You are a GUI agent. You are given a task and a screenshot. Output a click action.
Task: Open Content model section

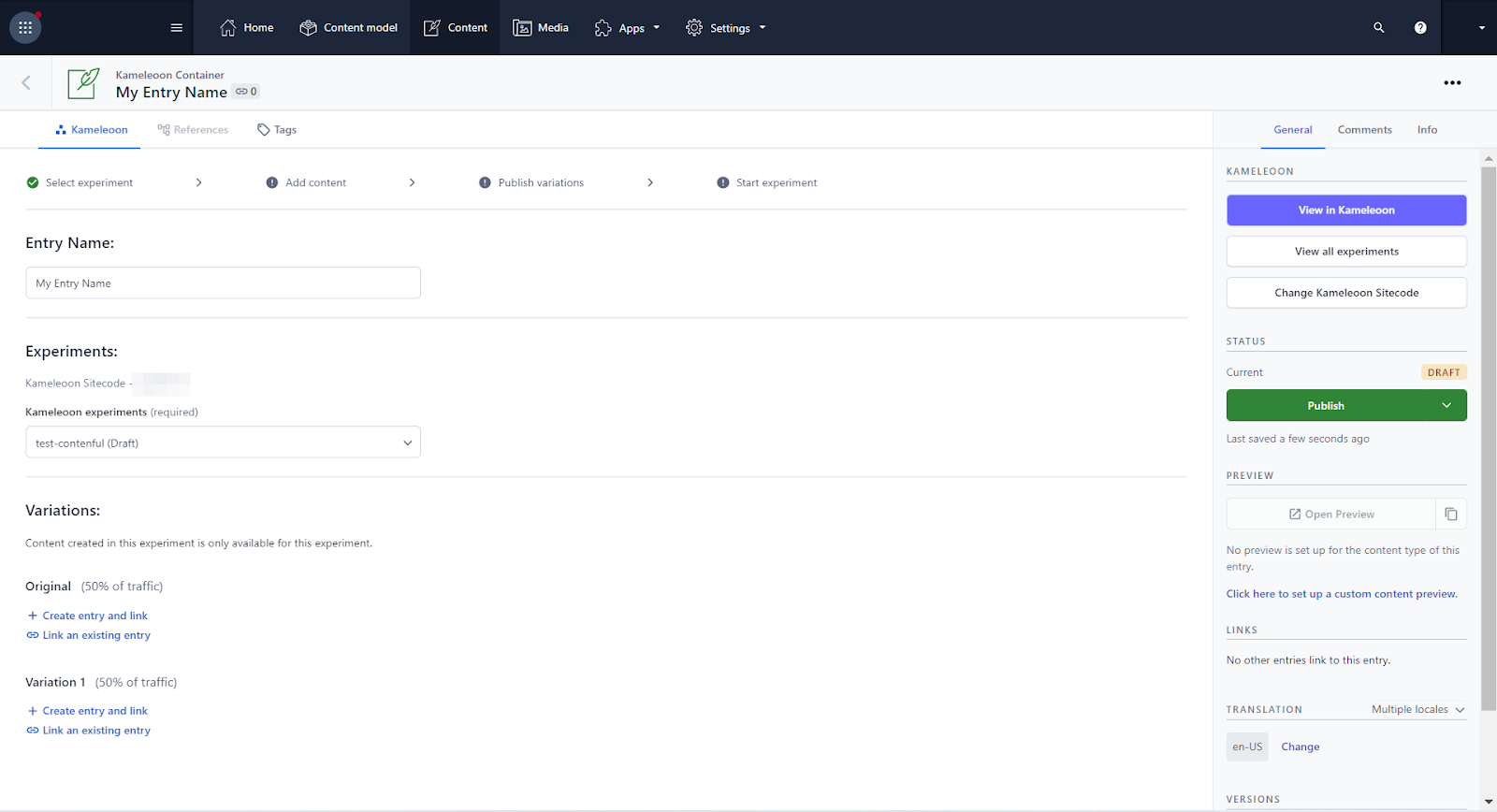[348, 28]
